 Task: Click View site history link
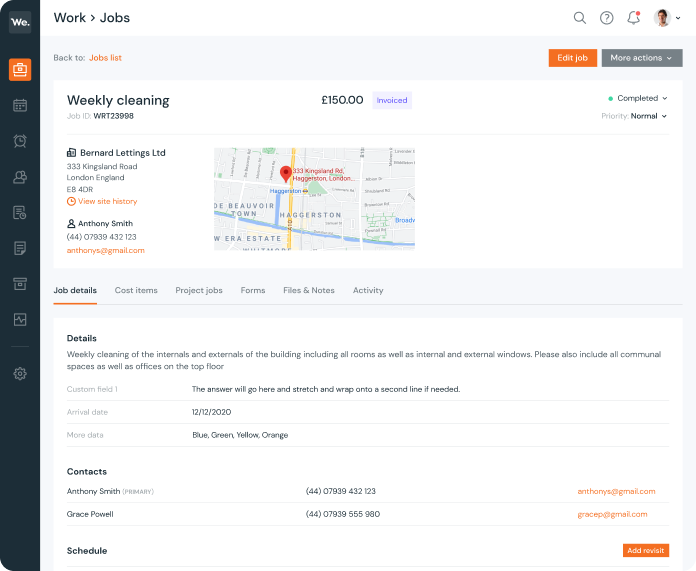107,202
